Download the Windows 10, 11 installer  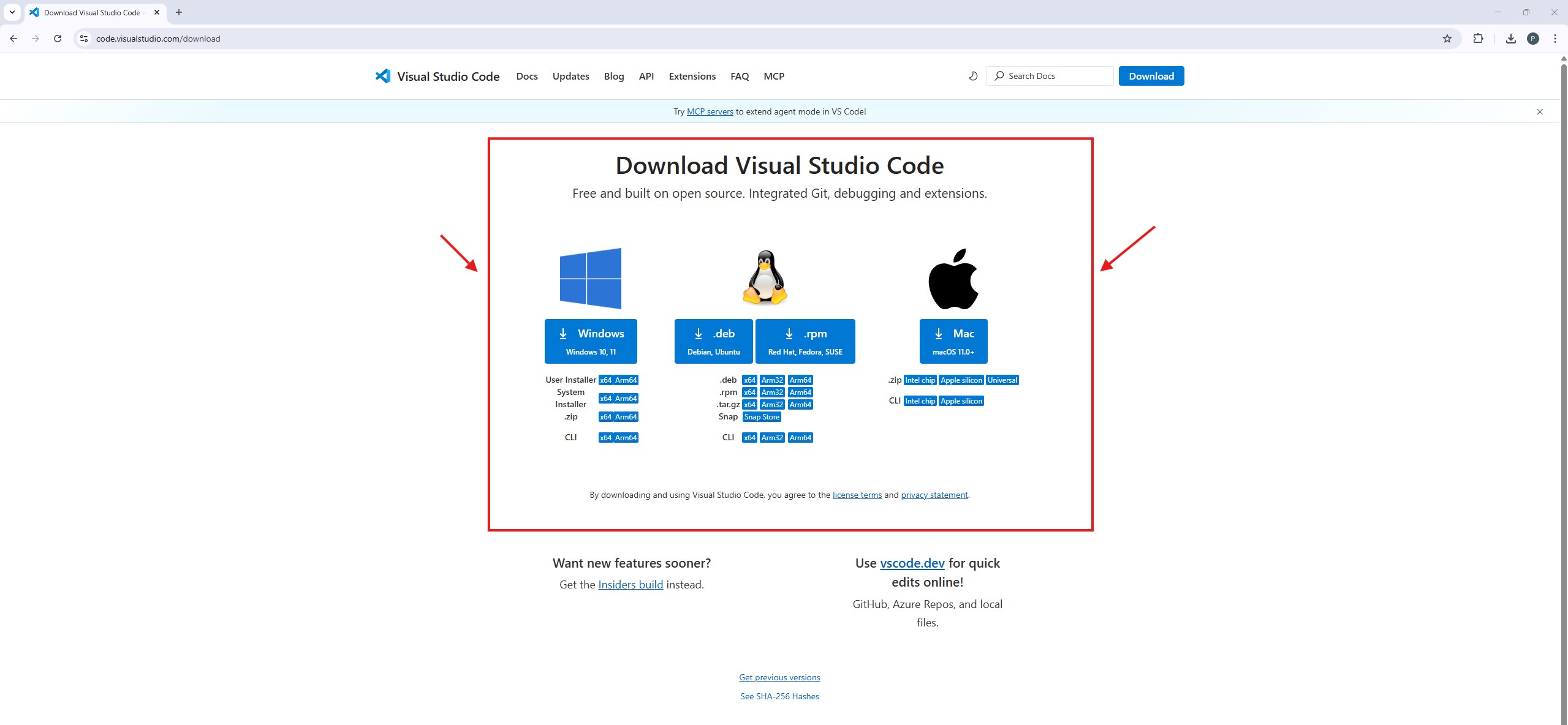(590, 341)
